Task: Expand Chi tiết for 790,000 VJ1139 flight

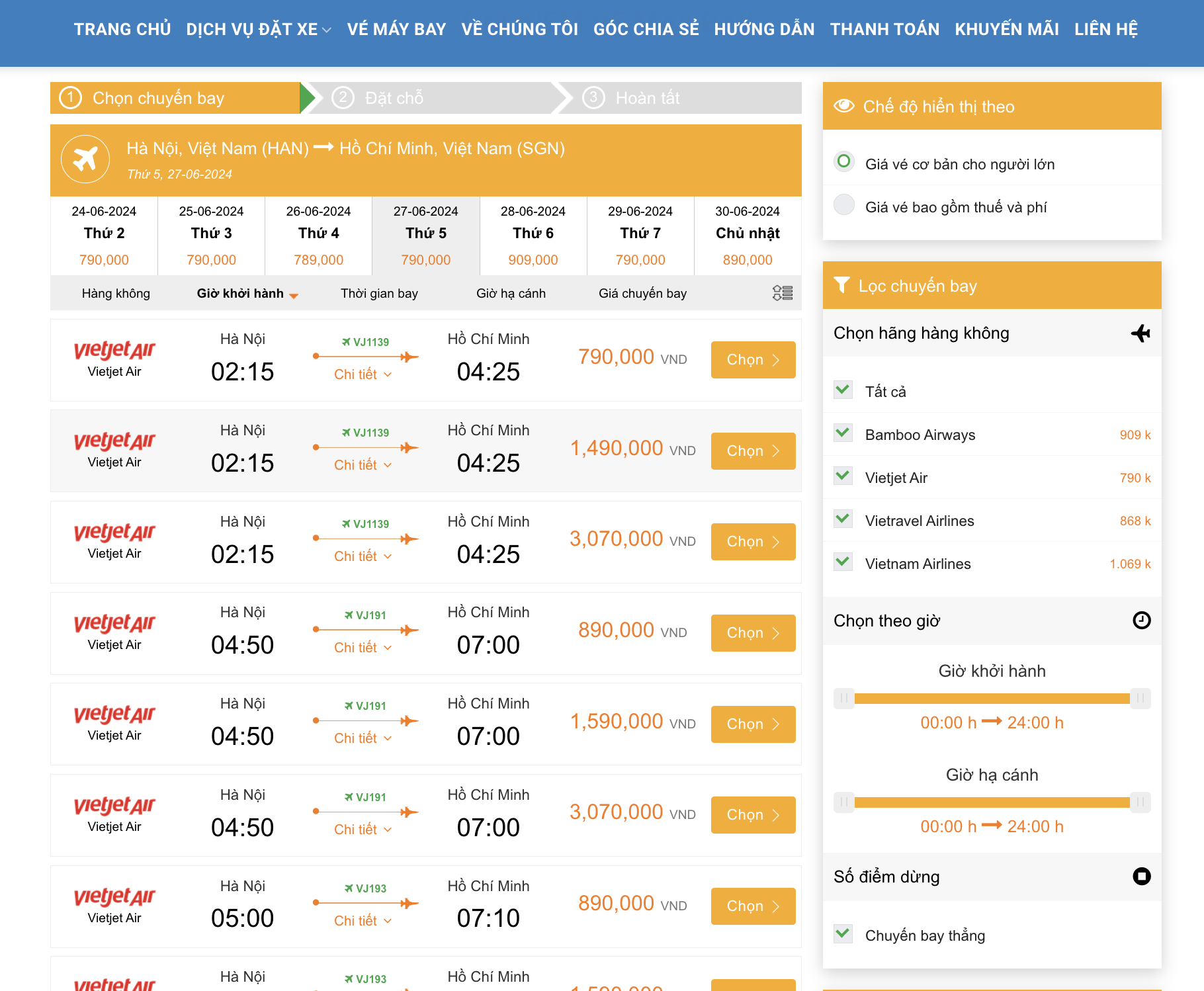Action: [x=363, y=374]
